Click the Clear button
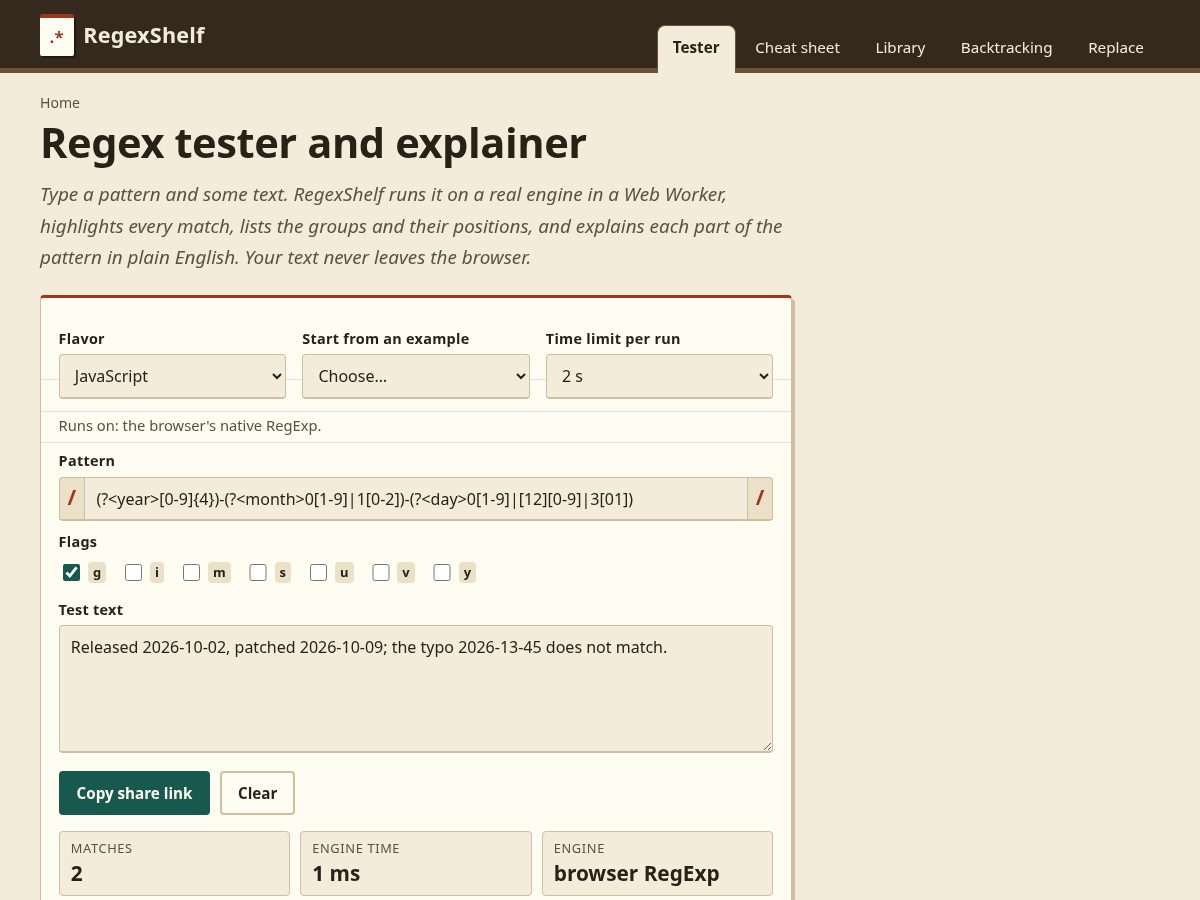The width and height of the screenshot is (1200, 900). click(x=257, y=793)
